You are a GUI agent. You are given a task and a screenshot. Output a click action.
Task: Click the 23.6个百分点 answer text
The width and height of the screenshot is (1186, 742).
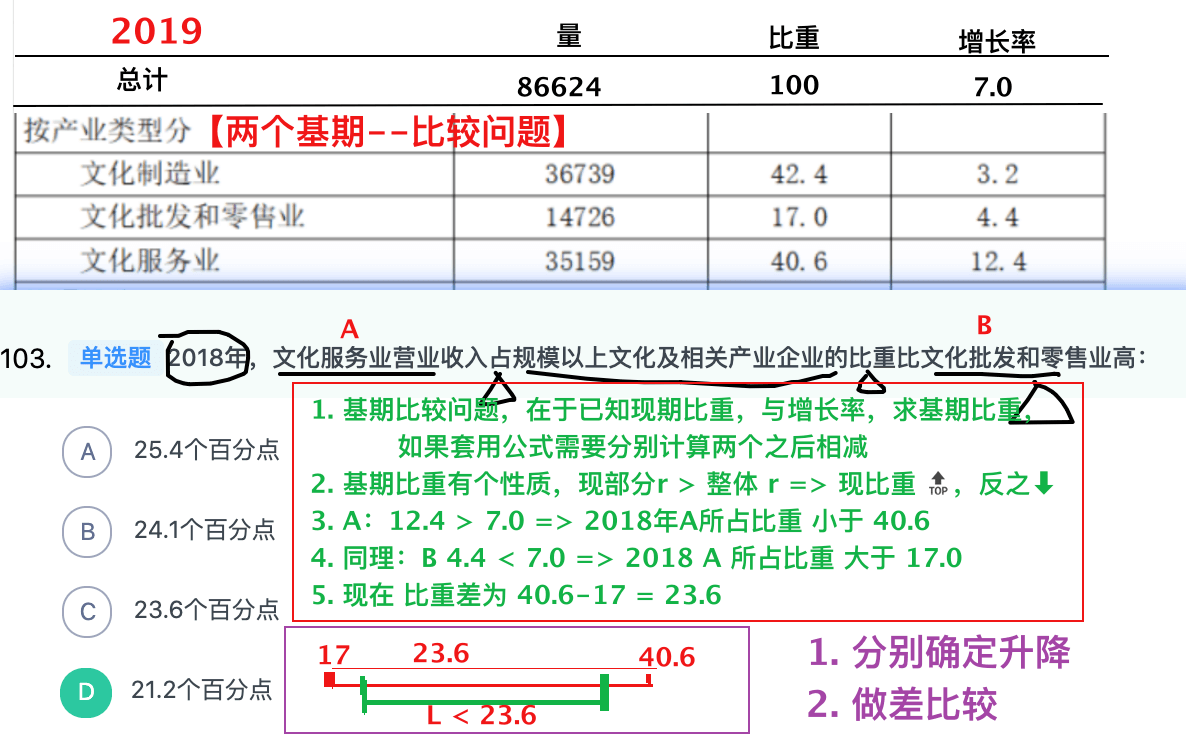coord(206,610)
